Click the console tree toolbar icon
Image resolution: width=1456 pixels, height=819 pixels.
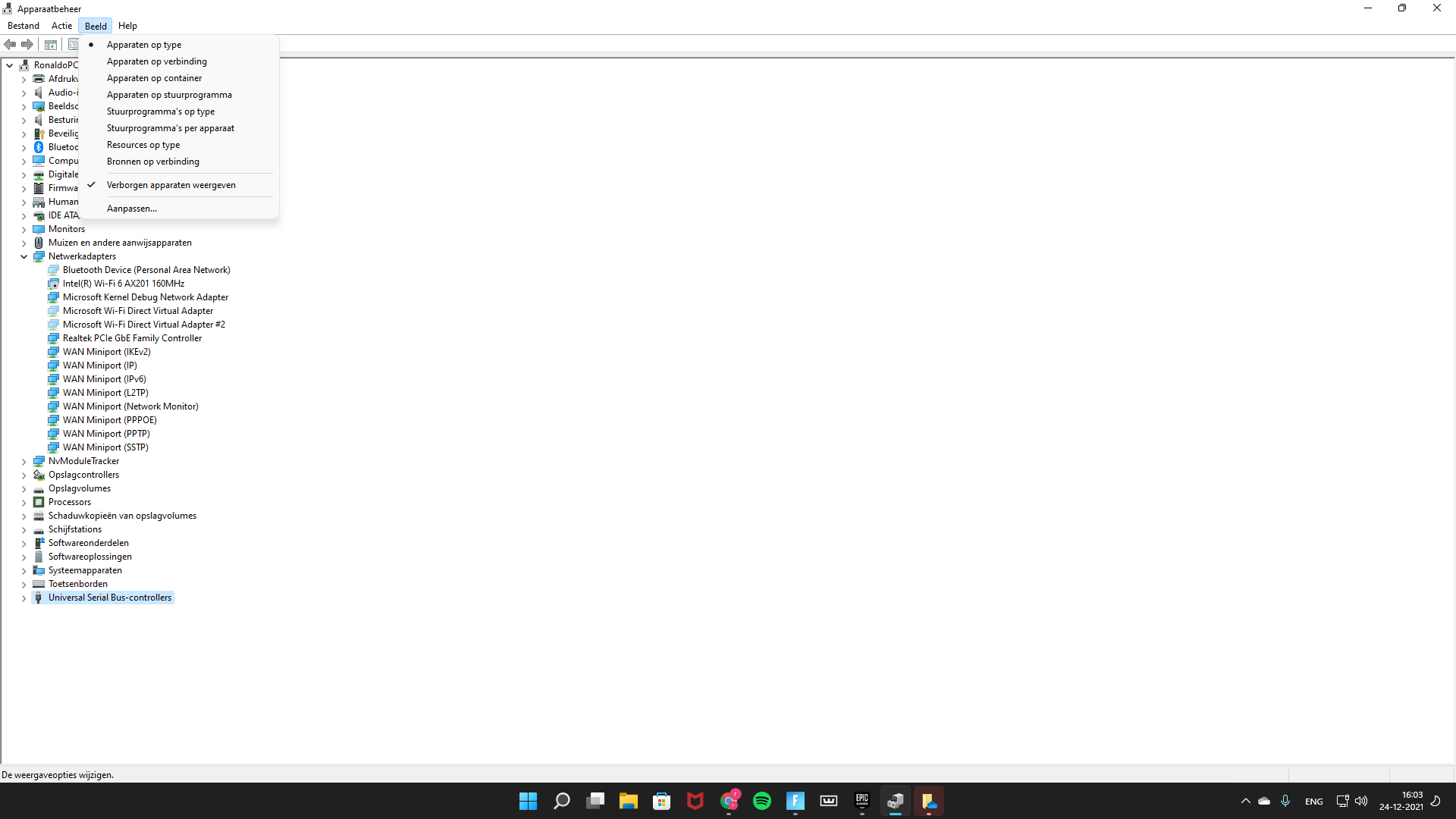51,45
